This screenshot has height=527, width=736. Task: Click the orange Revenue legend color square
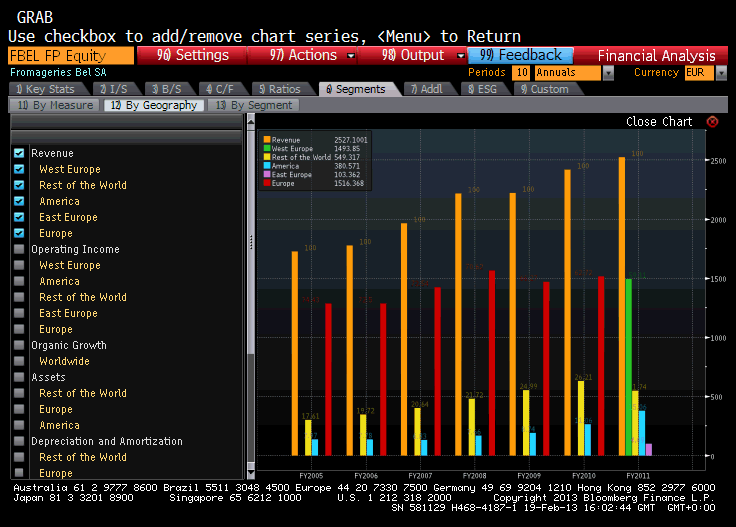coord(267,140)
